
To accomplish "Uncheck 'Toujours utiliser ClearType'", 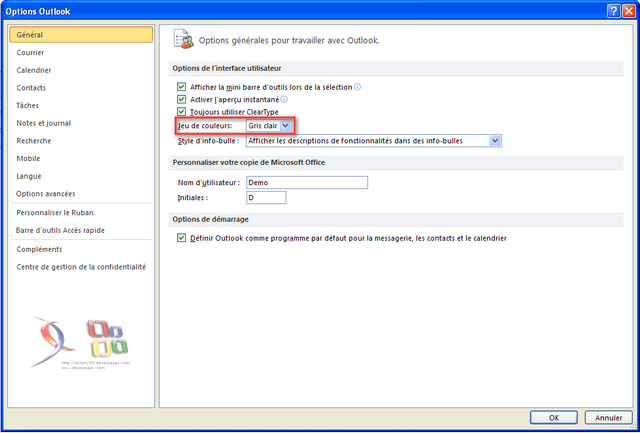I will click(x=181, y=113).
